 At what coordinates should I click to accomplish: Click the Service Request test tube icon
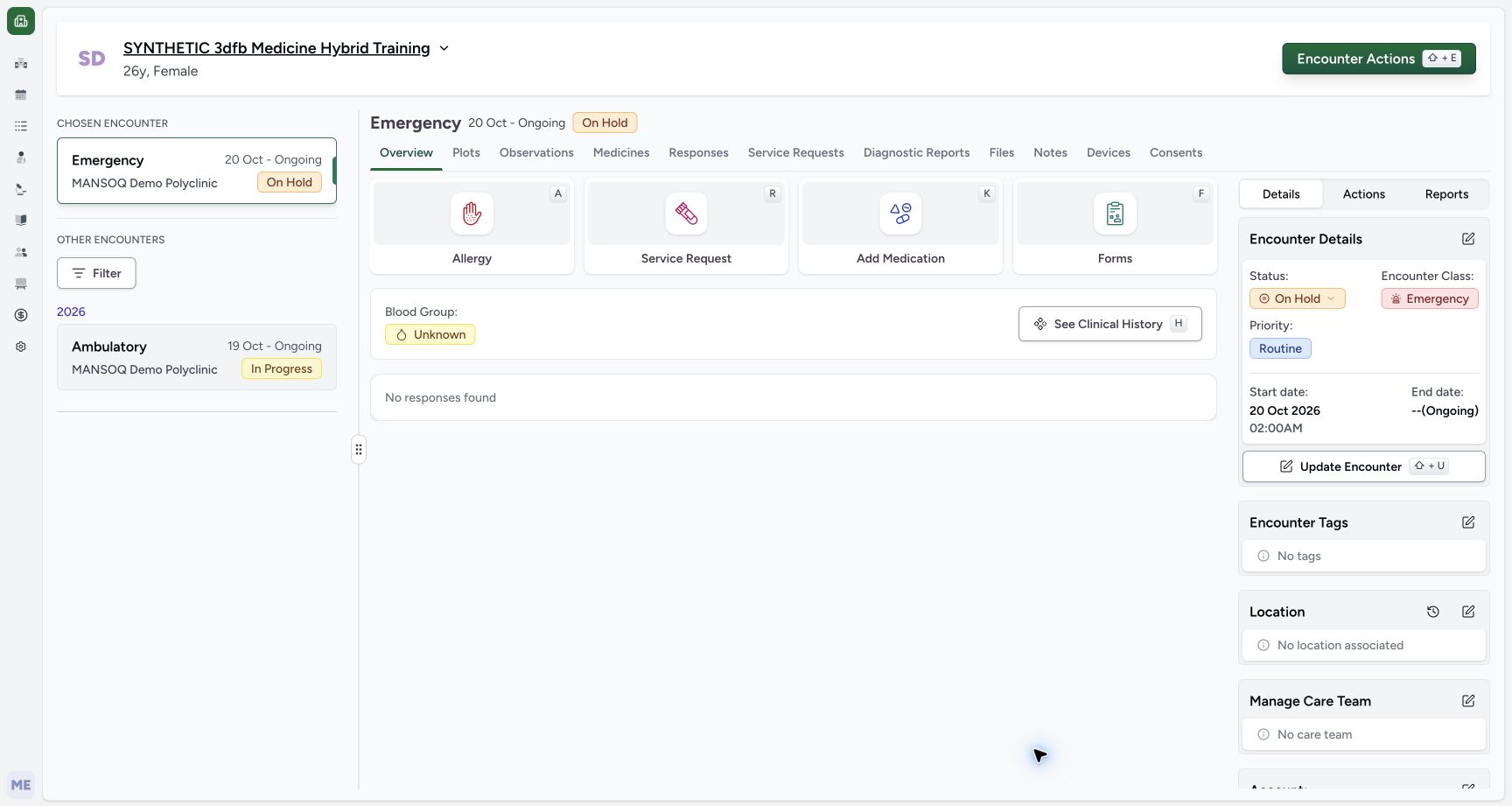[686, 214]
